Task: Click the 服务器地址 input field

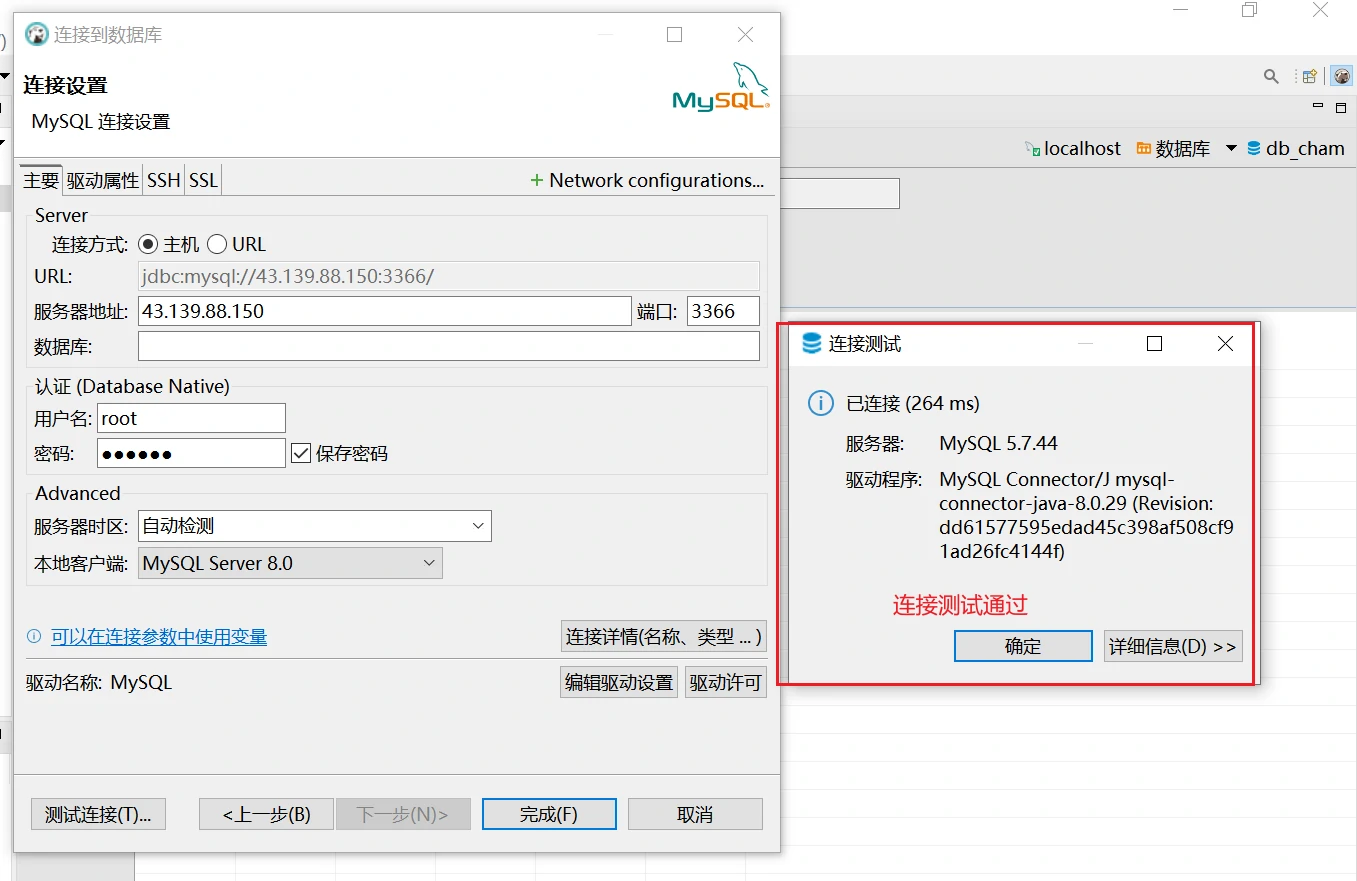Action: pos(385,311)
